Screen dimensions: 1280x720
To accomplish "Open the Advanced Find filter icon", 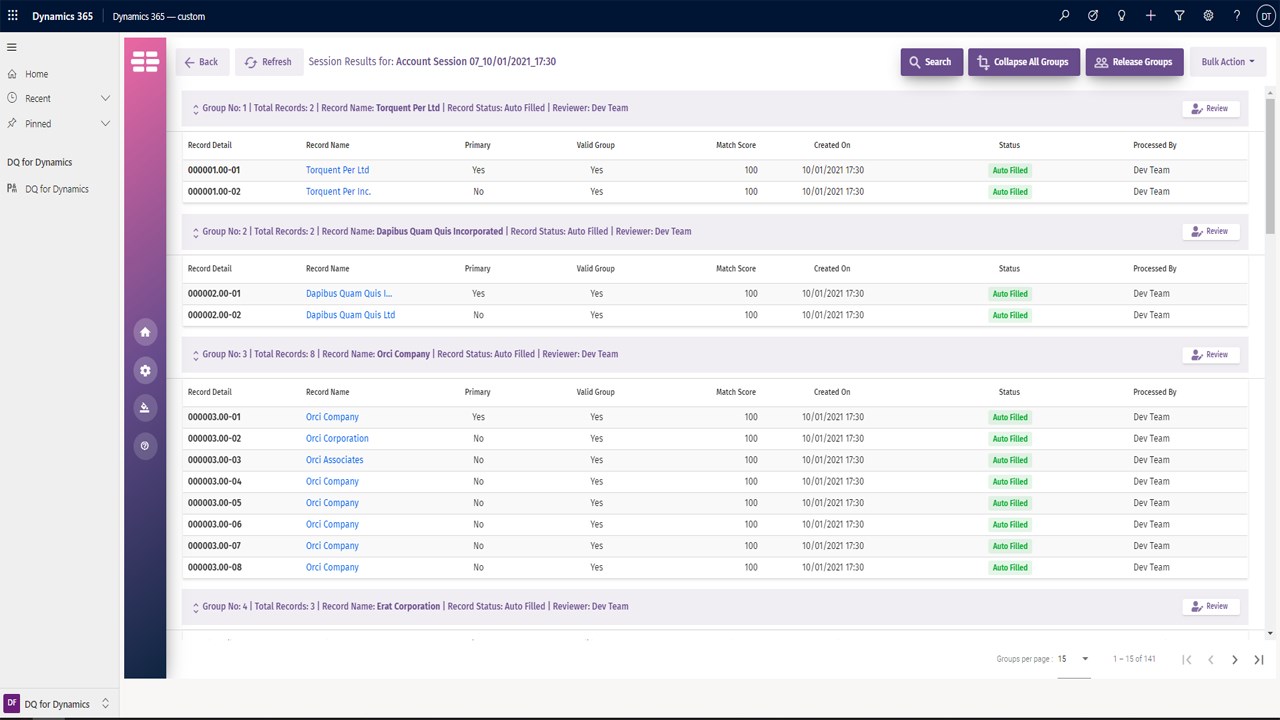I will (x=1179, y=16).
